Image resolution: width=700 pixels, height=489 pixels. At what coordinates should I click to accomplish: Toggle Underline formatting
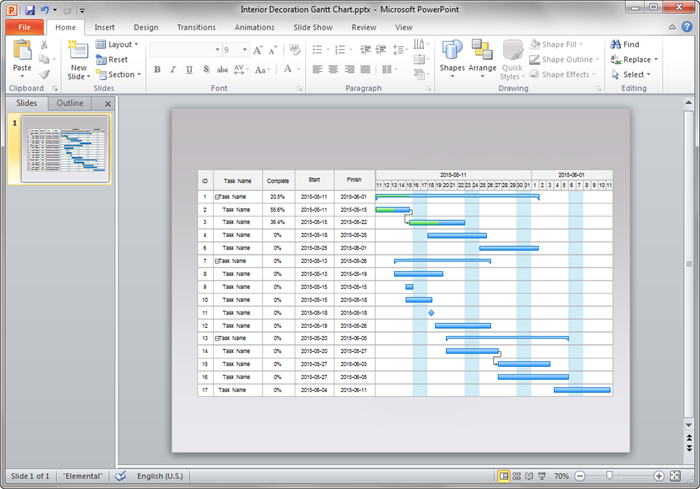click(188, 70)
